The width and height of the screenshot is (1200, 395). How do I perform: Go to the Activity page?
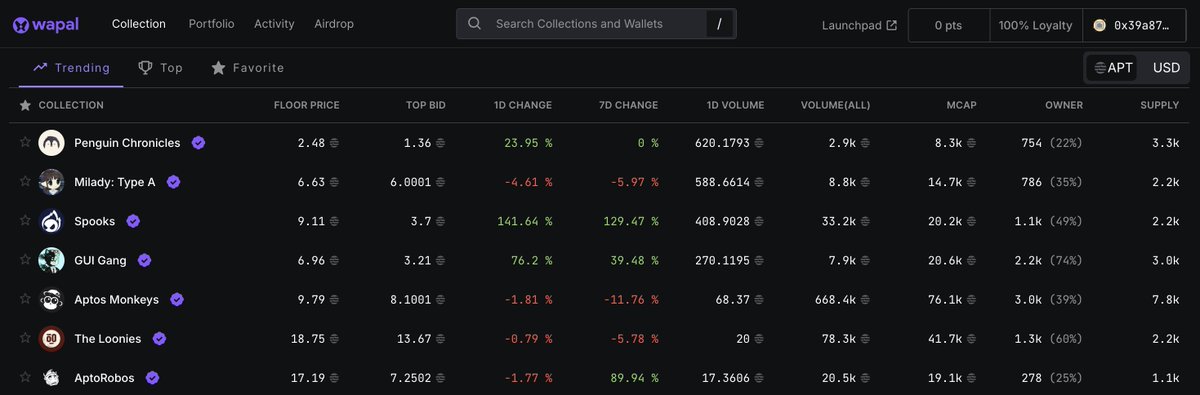click(x=274, y=24)
